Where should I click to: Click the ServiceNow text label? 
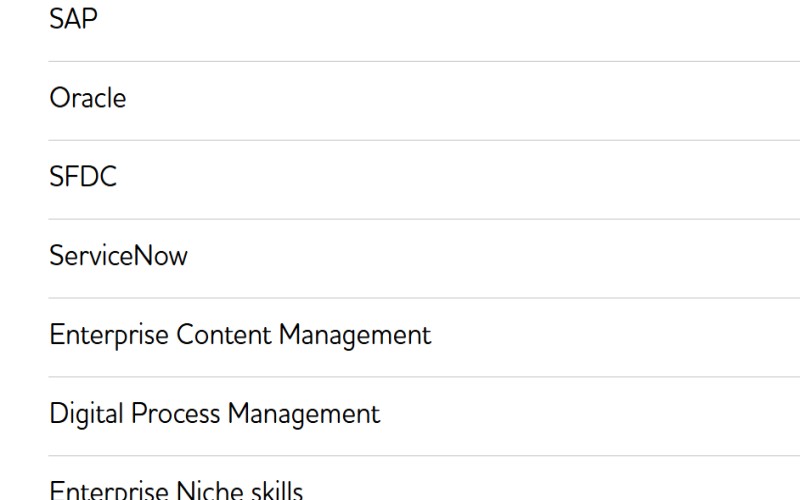pos(118,255)
